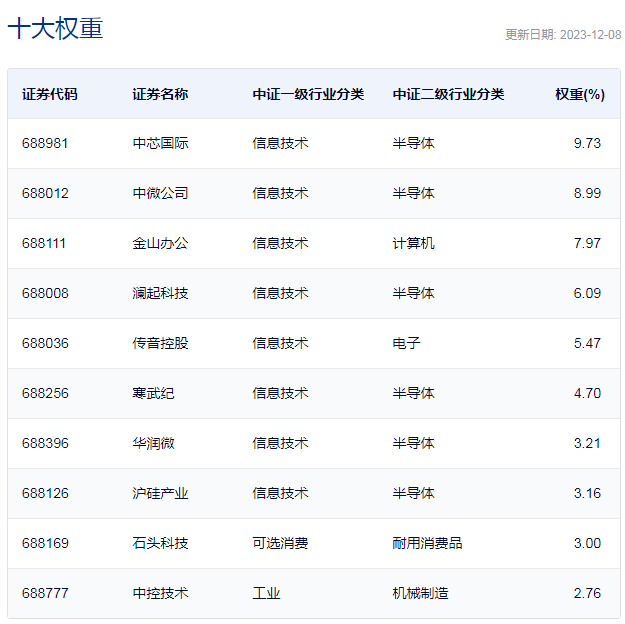The width and height of the screenshot is (625, 624).
Task: Select security code 688036
Action: point(45,343)
